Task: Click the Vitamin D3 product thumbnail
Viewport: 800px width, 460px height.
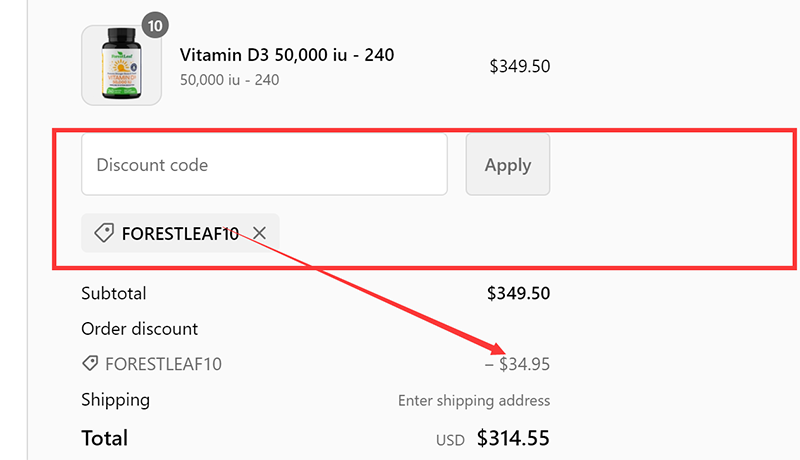Action: (x=121, y=66)
